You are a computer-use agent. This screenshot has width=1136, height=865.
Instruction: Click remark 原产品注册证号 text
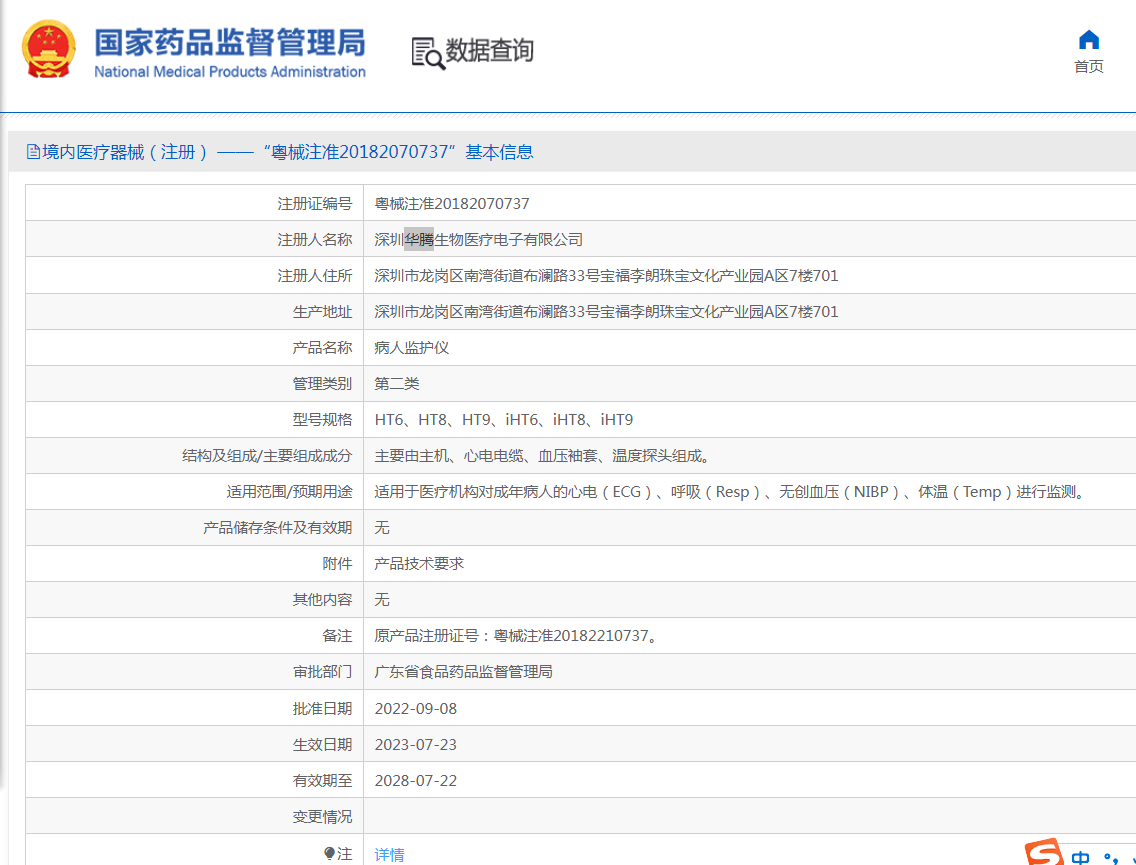517,636
